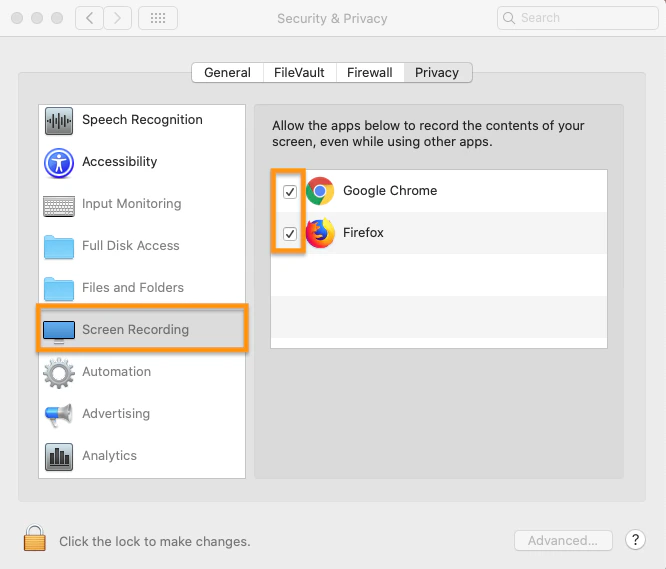Click the Firefox app icon
Viewport: 666px width, 569px height.
(x=320, y=233)
